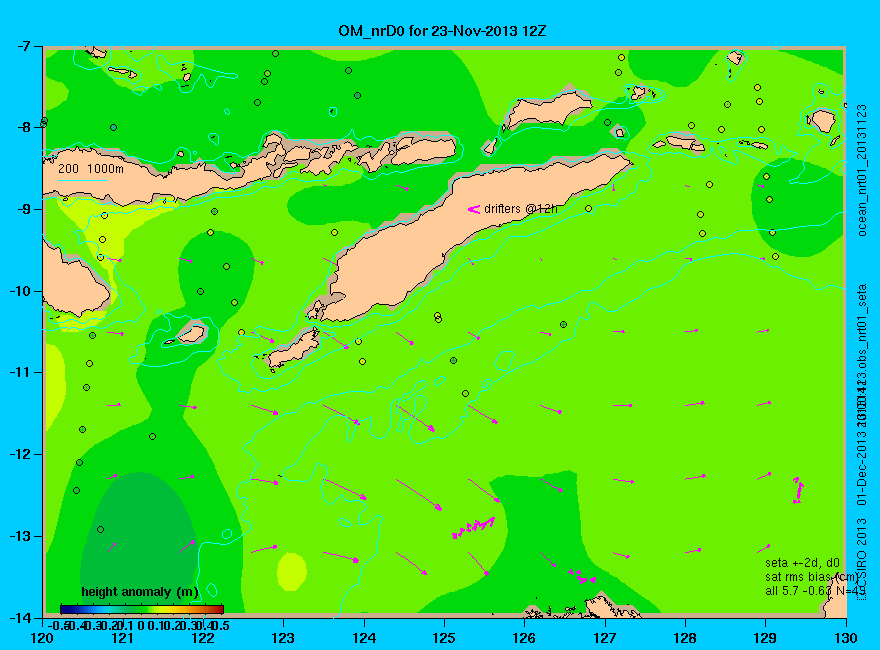
Task: Click the 'seta +-2d, d0' annotation
Action: click(x=803, y=563)
